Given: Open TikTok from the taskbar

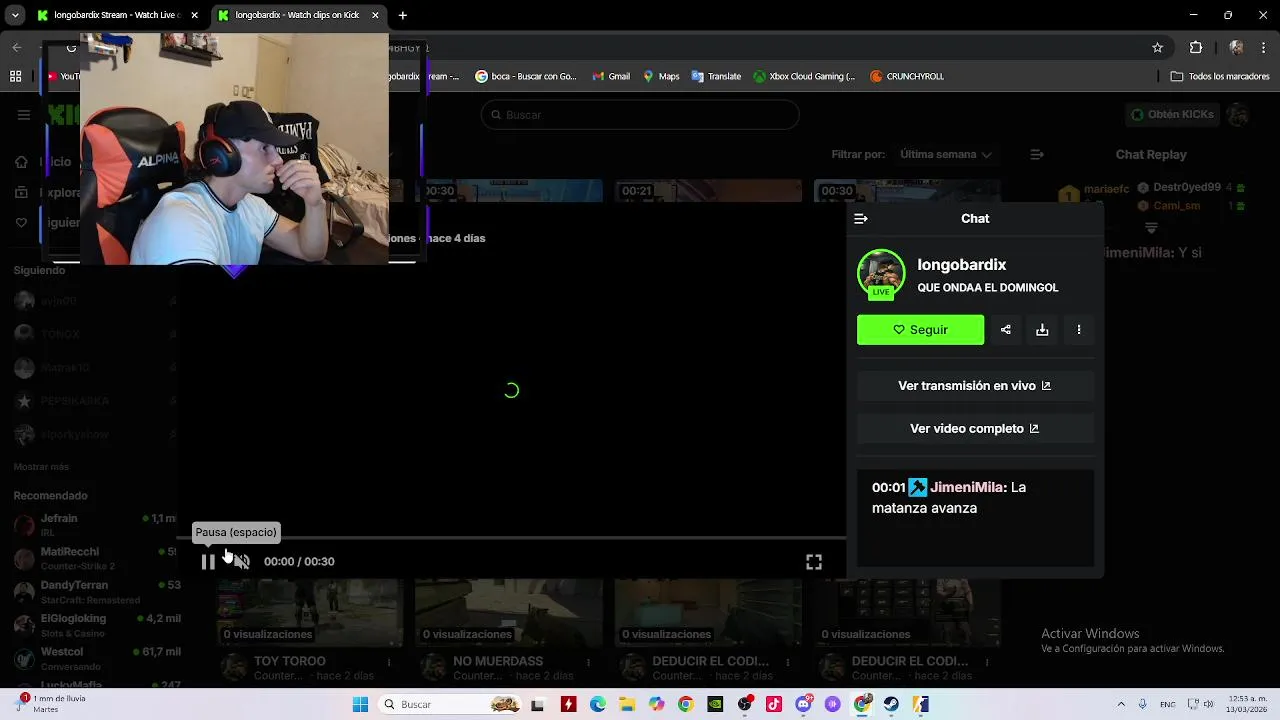Looking at the screenshot, I should tap(774, 705).
